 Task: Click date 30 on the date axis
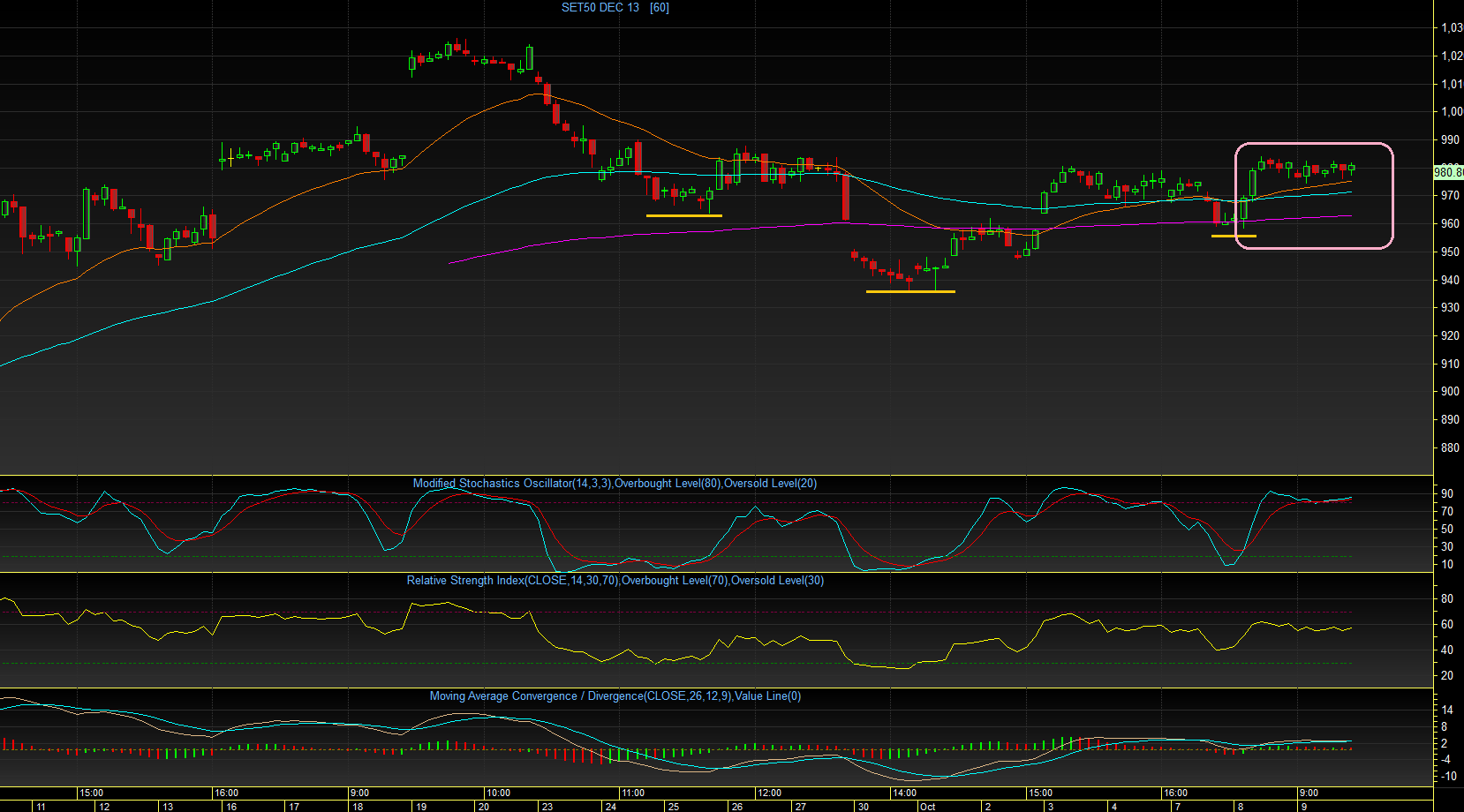tap(864, 807)
